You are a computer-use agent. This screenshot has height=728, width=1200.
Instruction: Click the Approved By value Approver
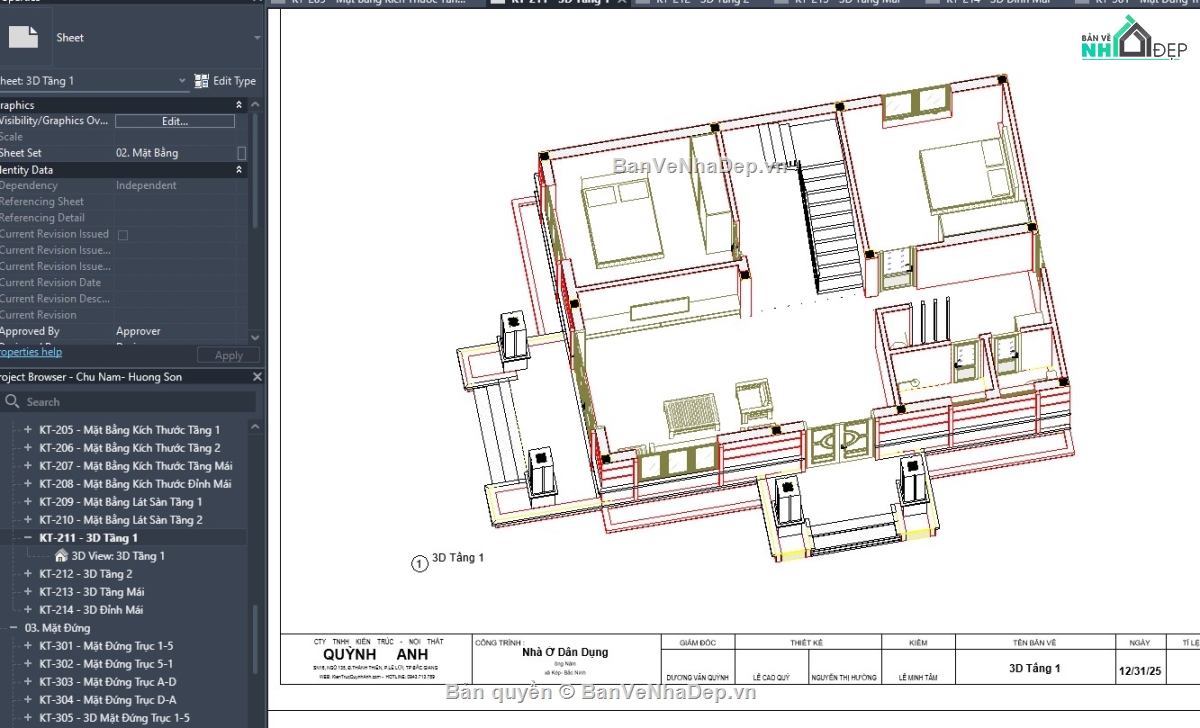click(138, 331)
